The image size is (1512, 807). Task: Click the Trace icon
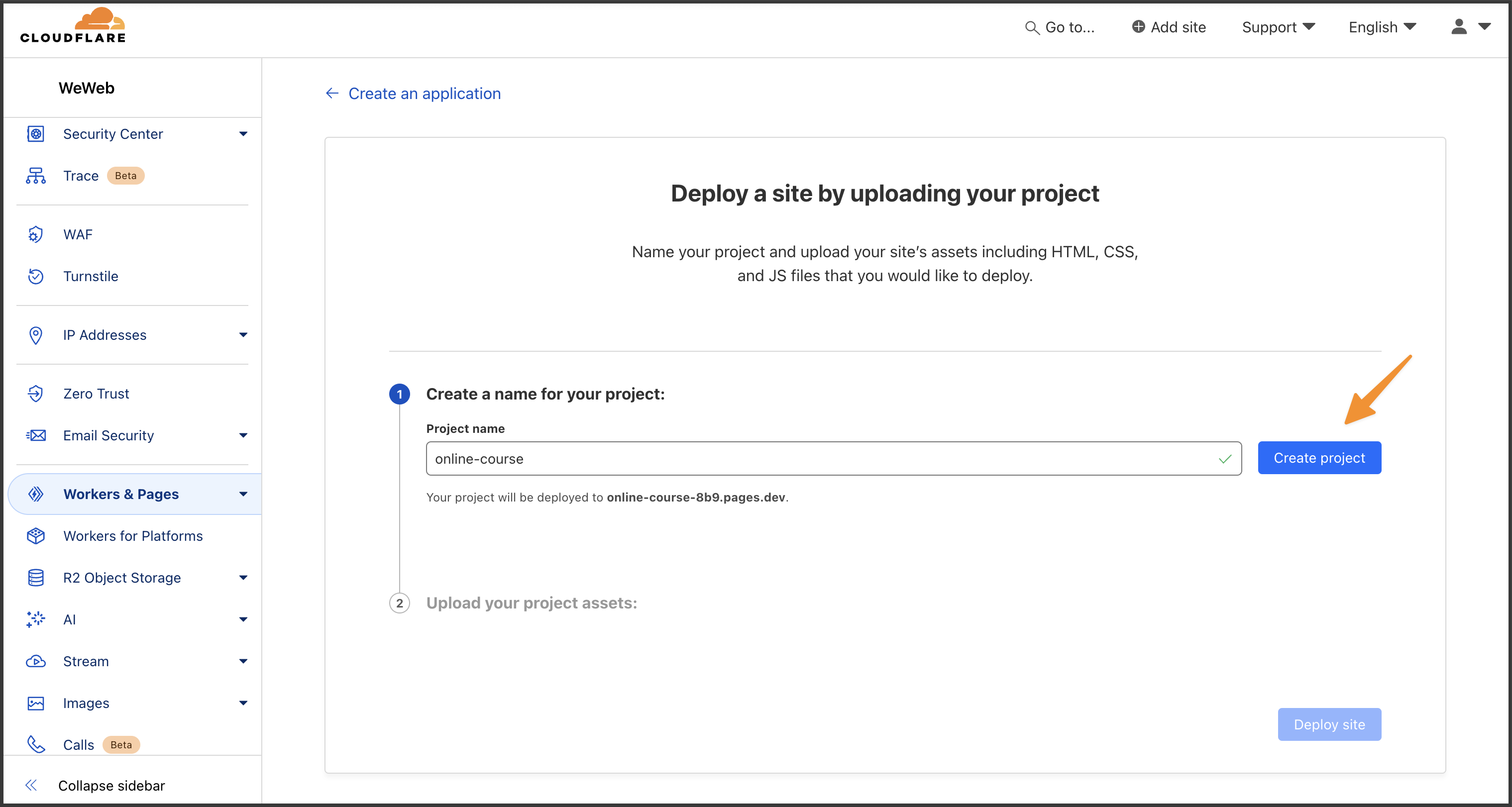pyautogui.click(x=35, y=176)
